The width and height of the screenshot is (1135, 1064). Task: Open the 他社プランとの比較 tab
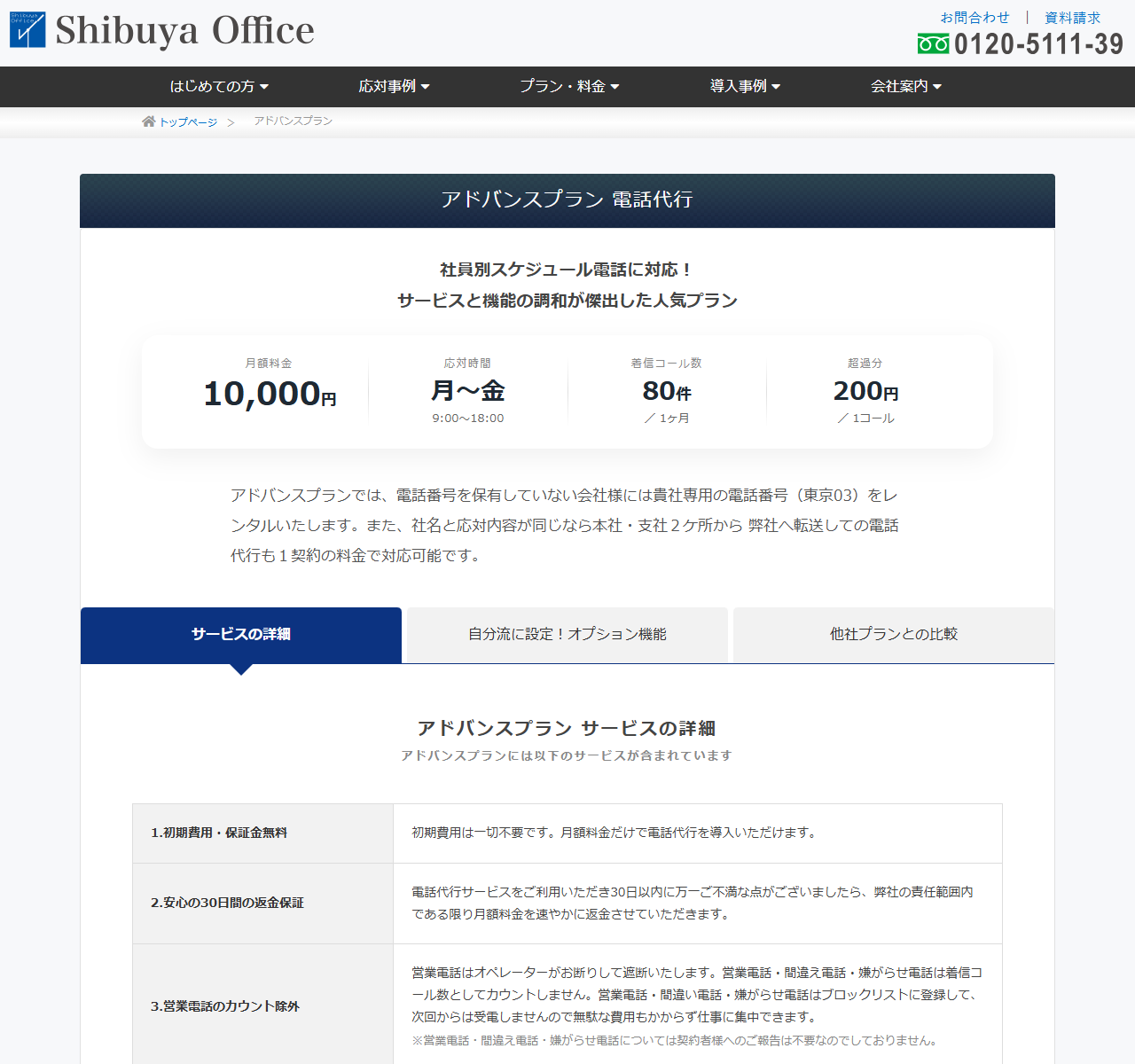coord(894,635)
